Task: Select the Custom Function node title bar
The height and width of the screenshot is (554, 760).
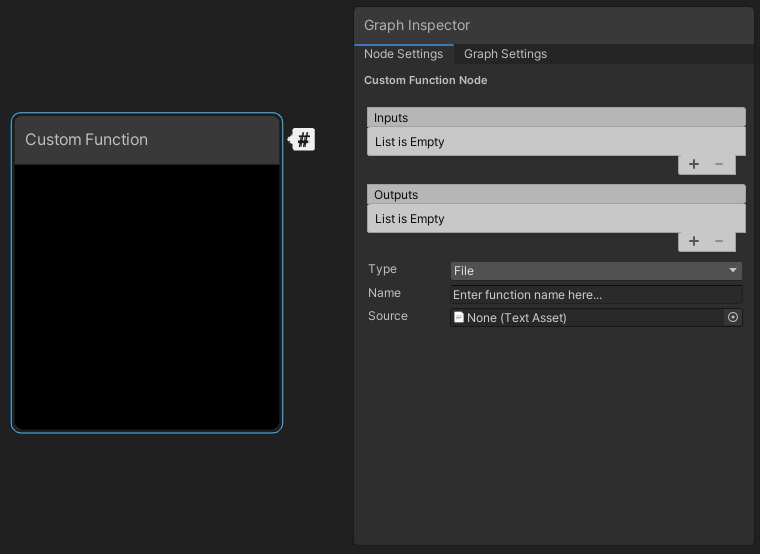Action: [x=147, y=140]
